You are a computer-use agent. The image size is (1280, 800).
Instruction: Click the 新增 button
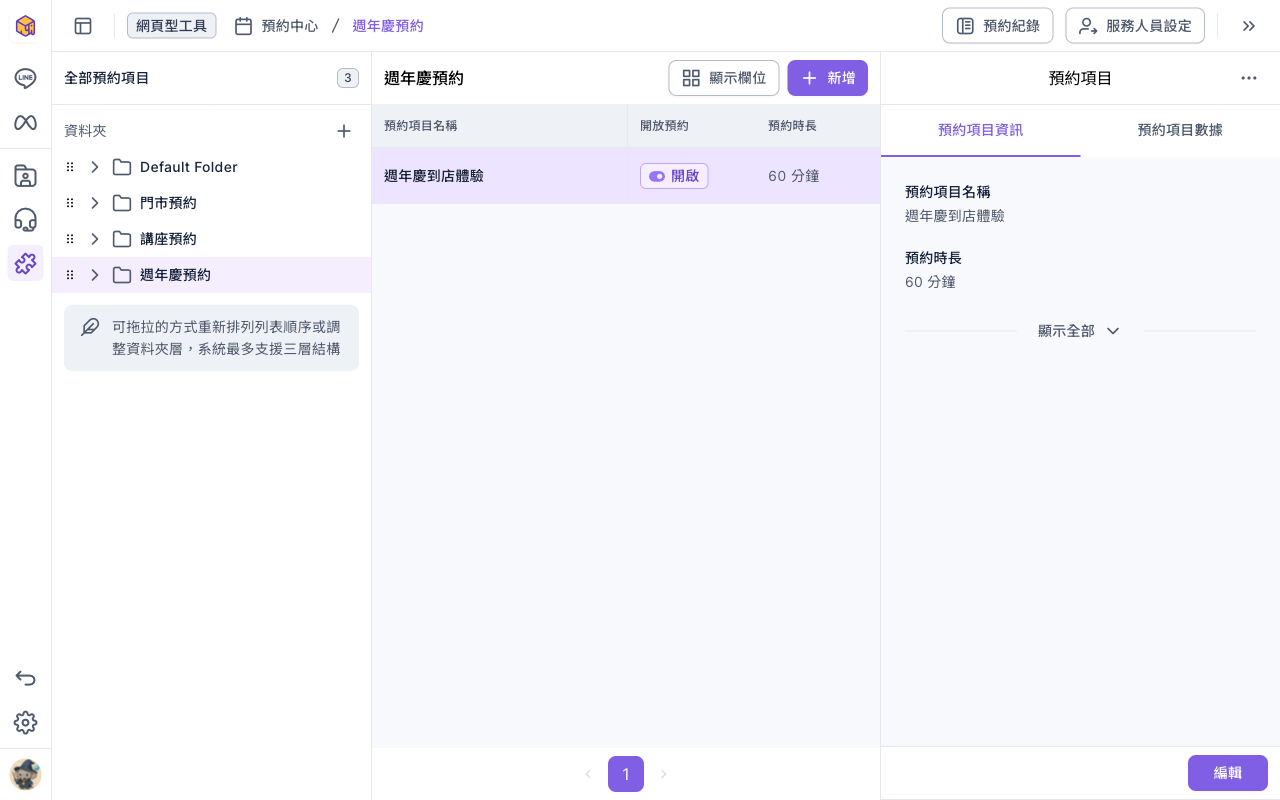coord(827,78)
